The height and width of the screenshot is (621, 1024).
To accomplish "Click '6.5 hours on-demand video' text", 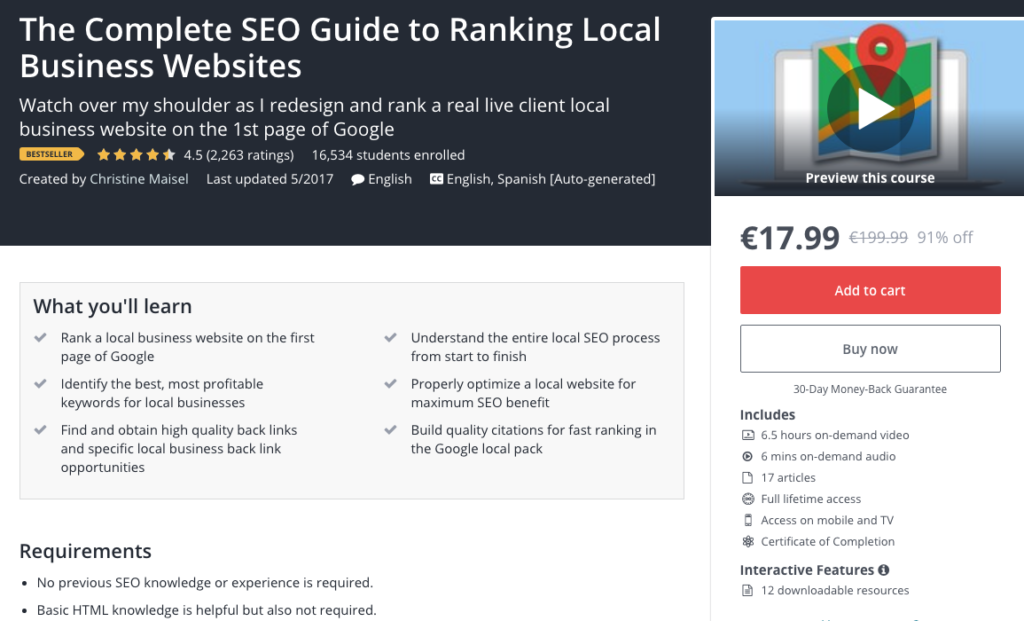I will [835, 435].
